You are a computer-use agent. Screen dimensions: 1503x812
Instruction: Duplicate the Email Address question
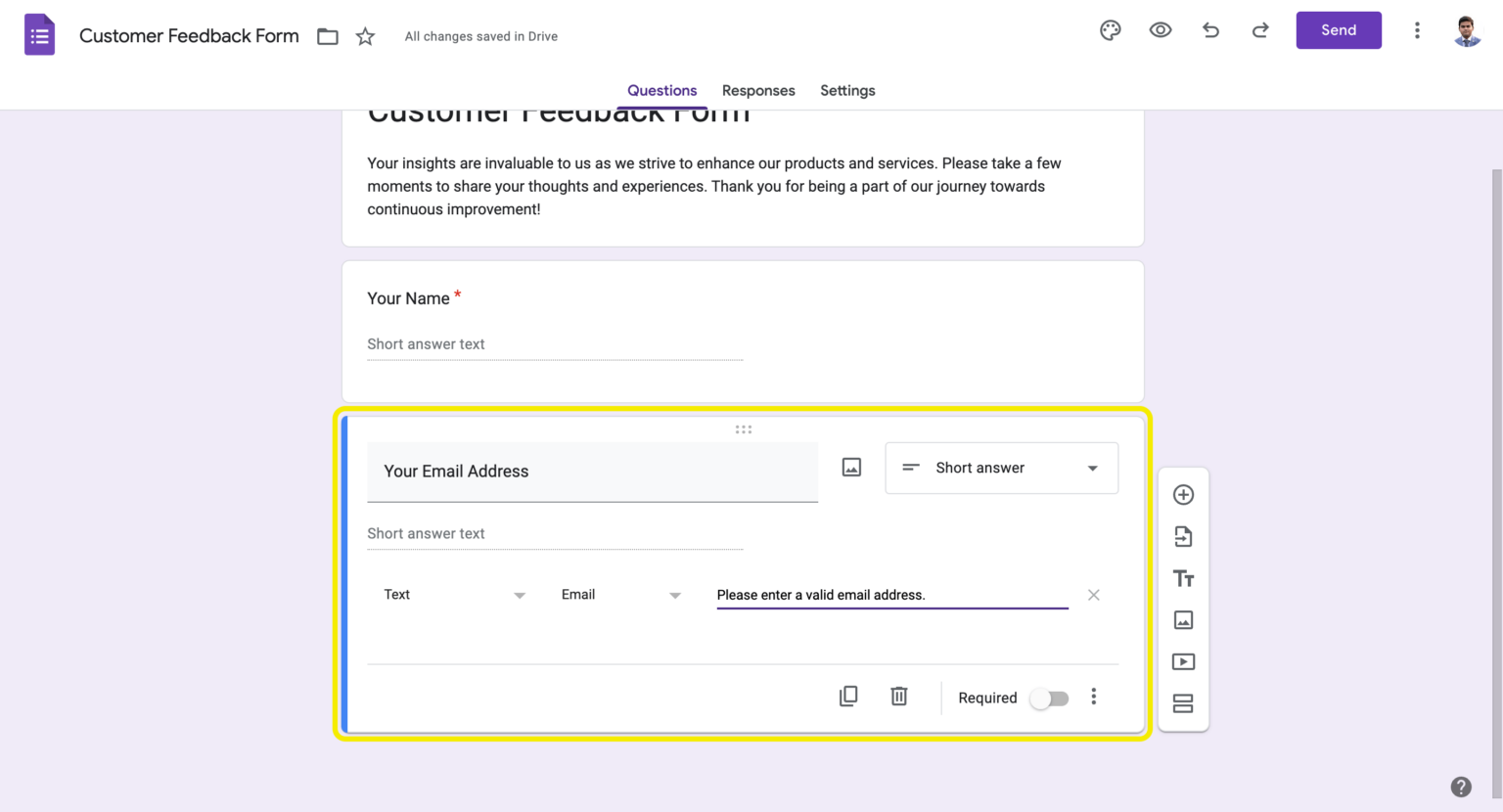(x=848, y=696)
